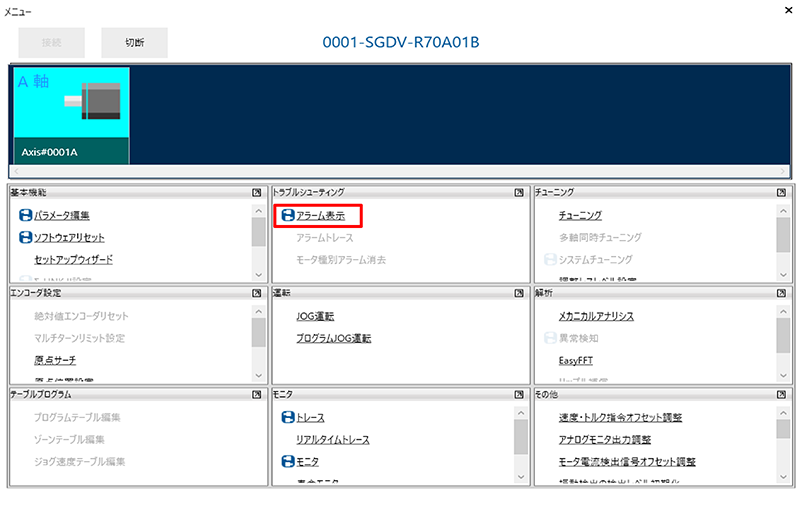The image size is (802, 513).
Task: Open モニタ link in monitor panel
Action: coord(307,461)
